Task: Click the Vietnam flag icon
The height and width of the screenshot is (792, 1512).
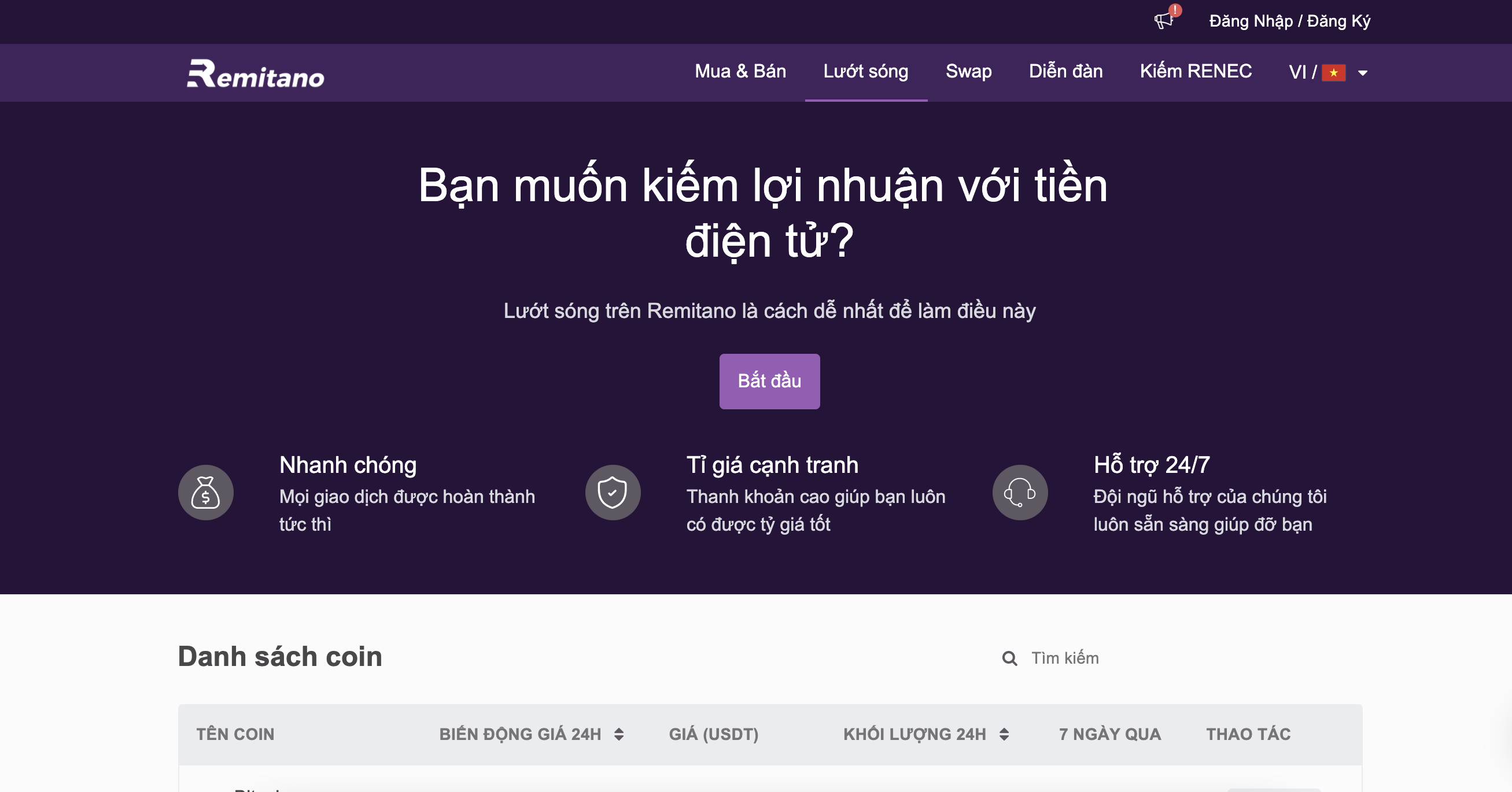Action: click(1334, 73)
